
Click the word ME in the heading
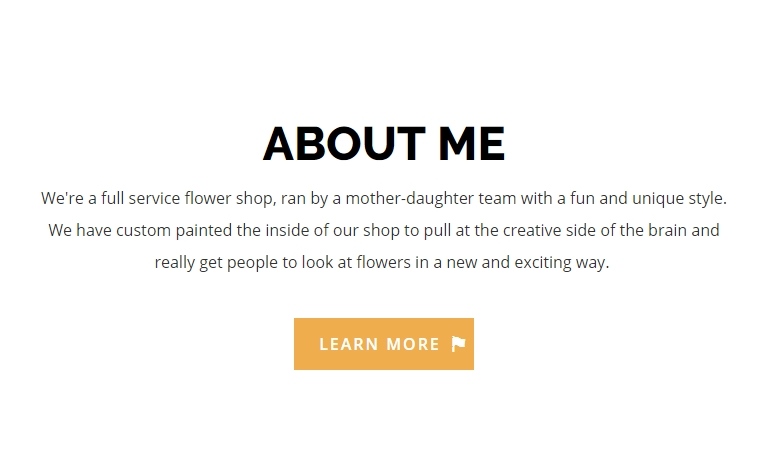(472, 144)
